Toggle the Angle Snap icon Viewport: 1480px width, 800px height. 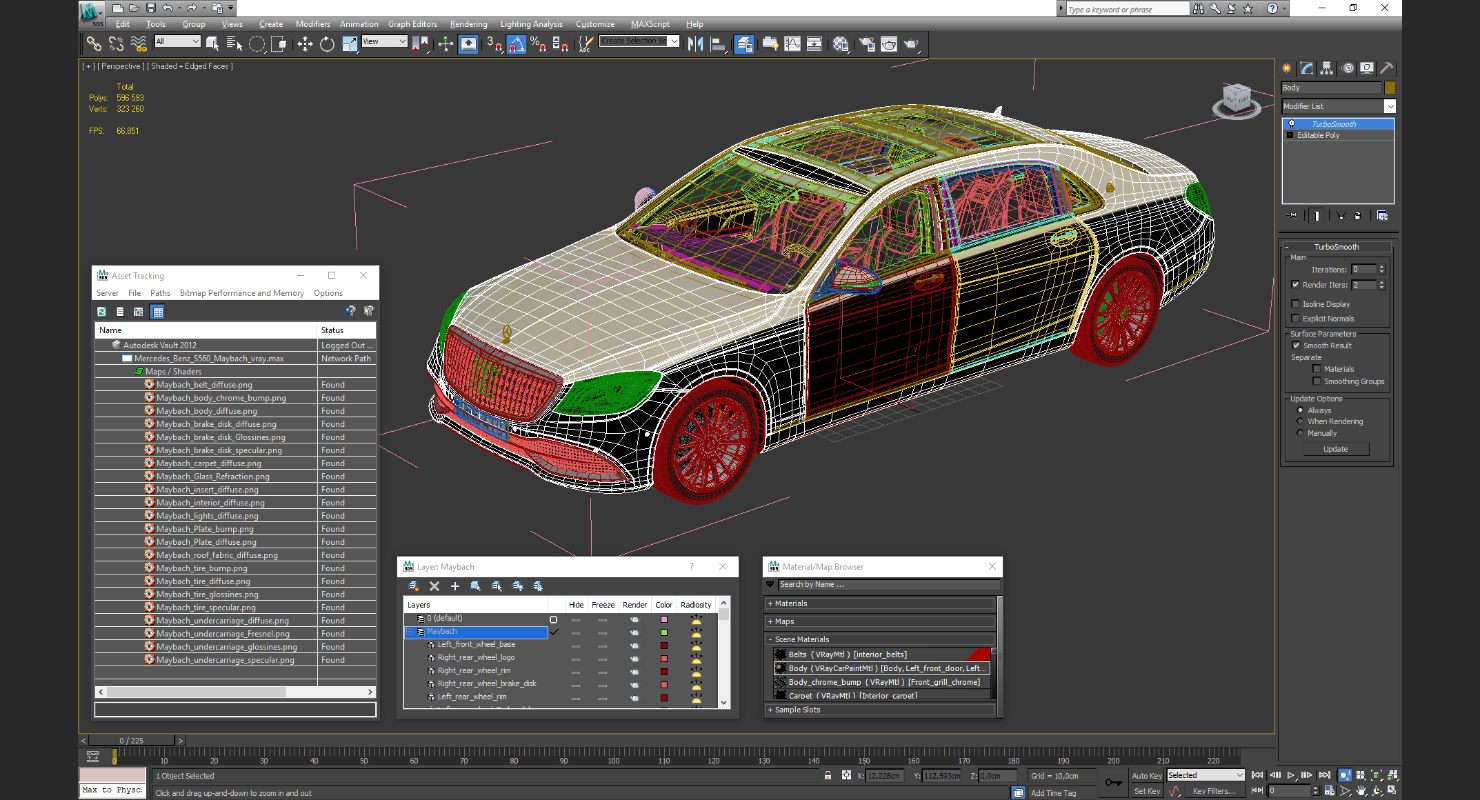(516, 44)
